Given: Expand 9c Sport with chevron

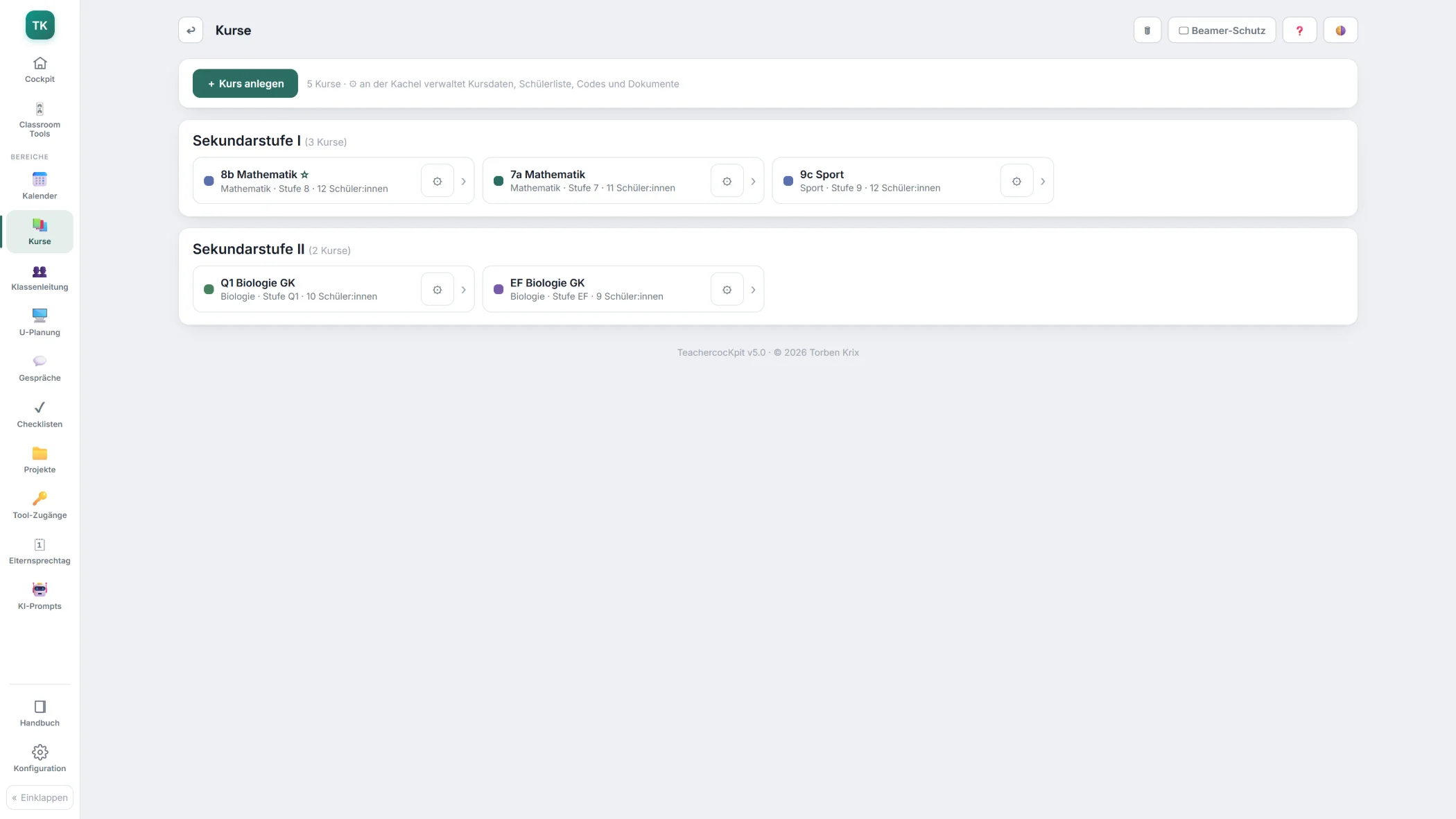Looking at the screenshot, I should click(x=1043, y=182).
